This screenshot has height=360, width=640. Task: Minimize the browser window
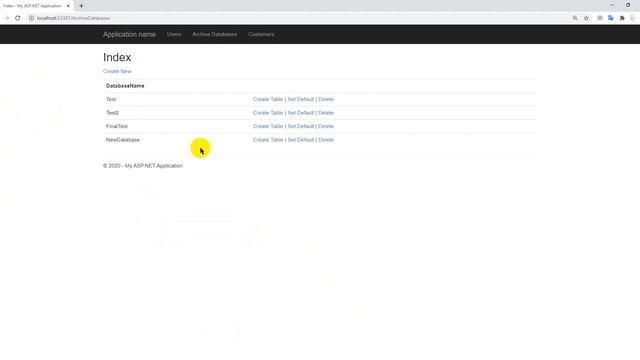pyautogui.click(x=612, y=5)
